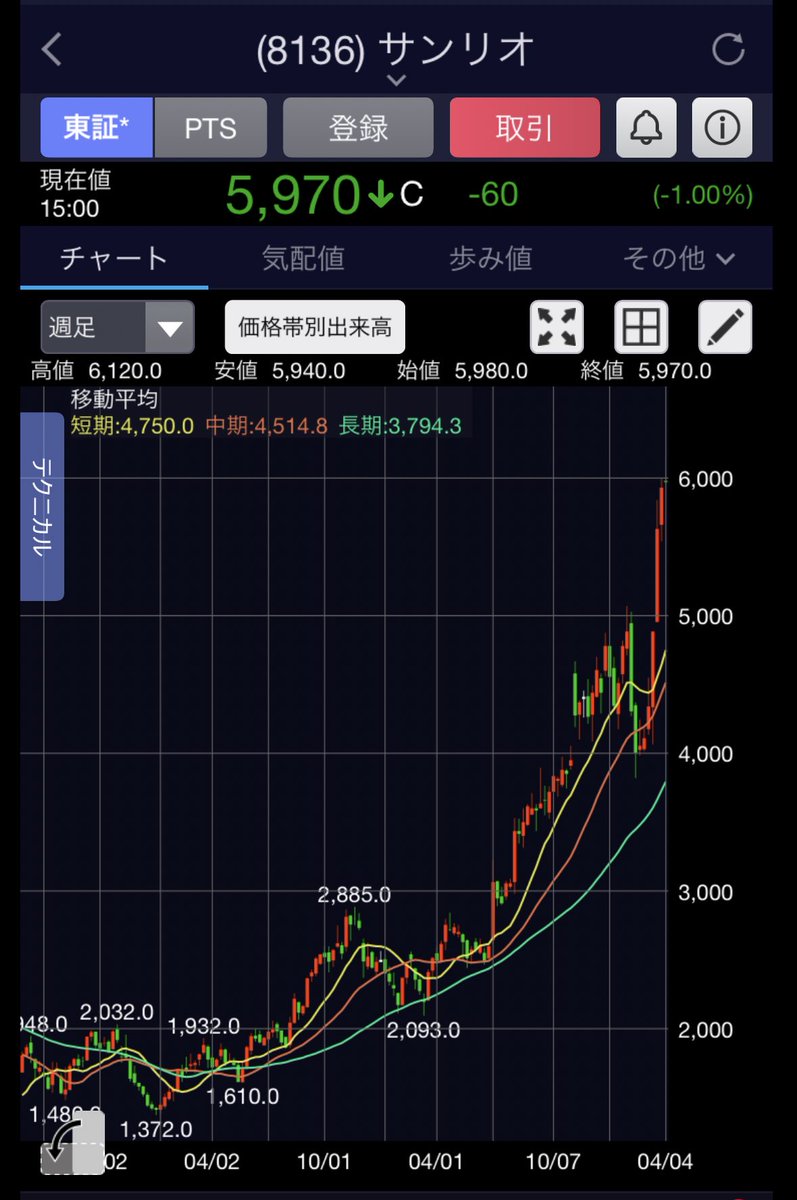Open the 週足 timeframe dropdown
Viewport: 797px width, 1200px height.
(x=117, y=327)
